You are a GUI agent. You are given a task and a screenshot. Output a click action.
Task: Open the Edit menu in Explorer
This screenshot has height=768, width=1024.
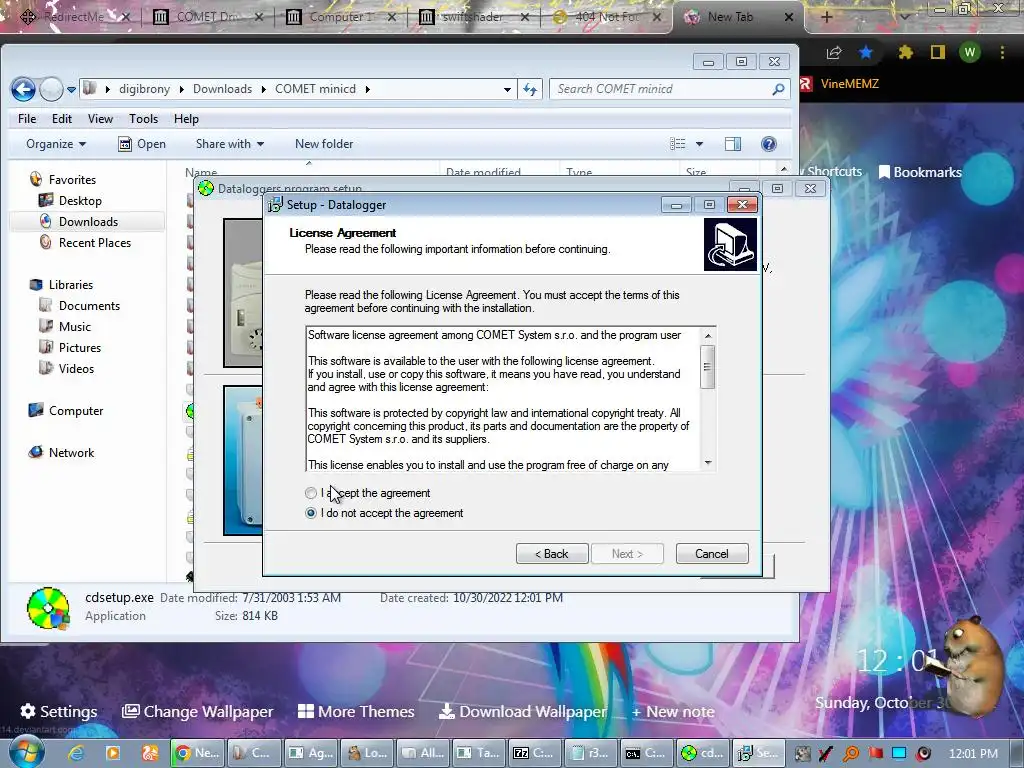pyautogui.click(x=62, y=119)
